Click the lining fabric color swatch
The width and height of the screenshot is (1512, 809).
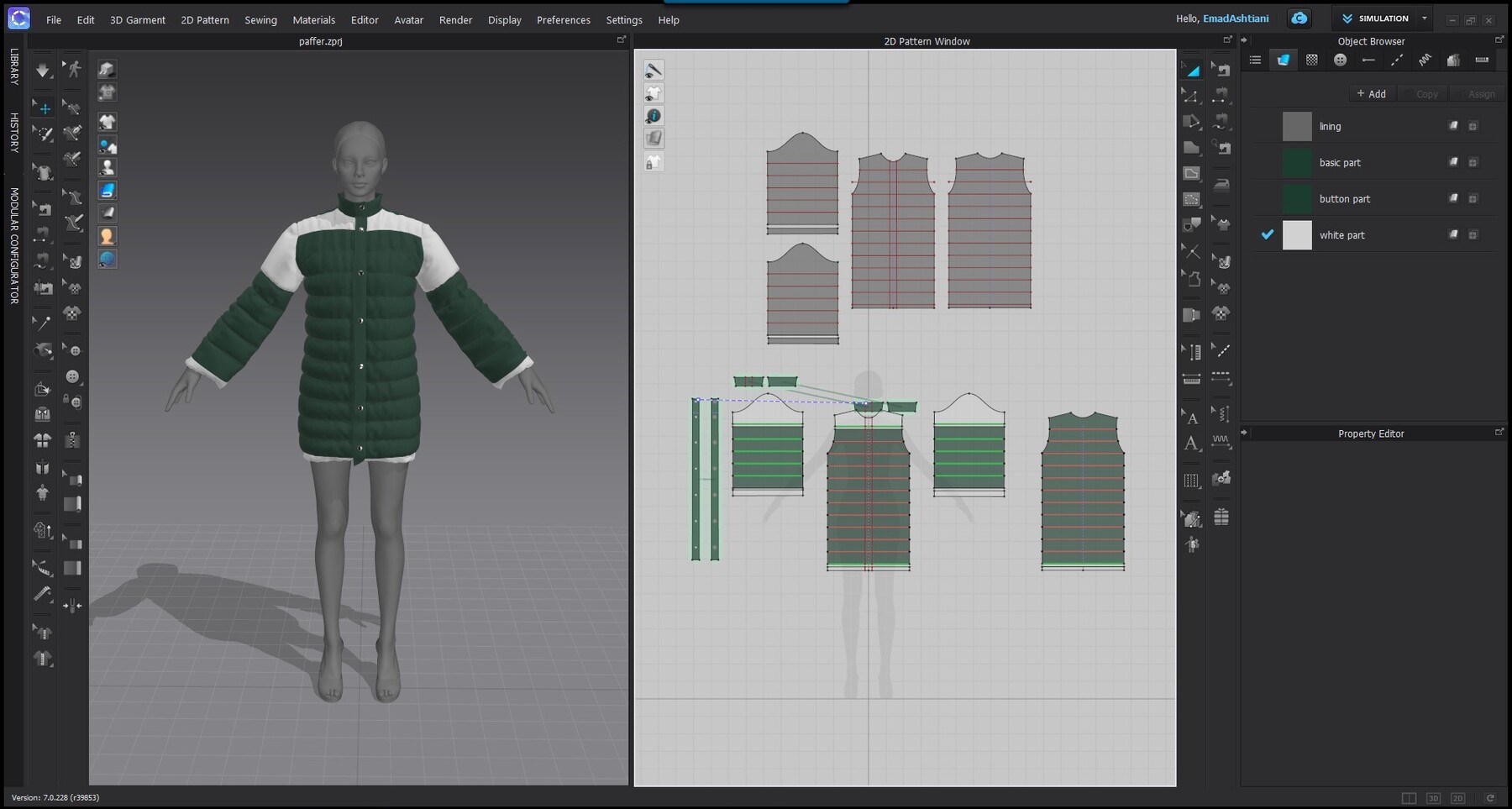1296,126
